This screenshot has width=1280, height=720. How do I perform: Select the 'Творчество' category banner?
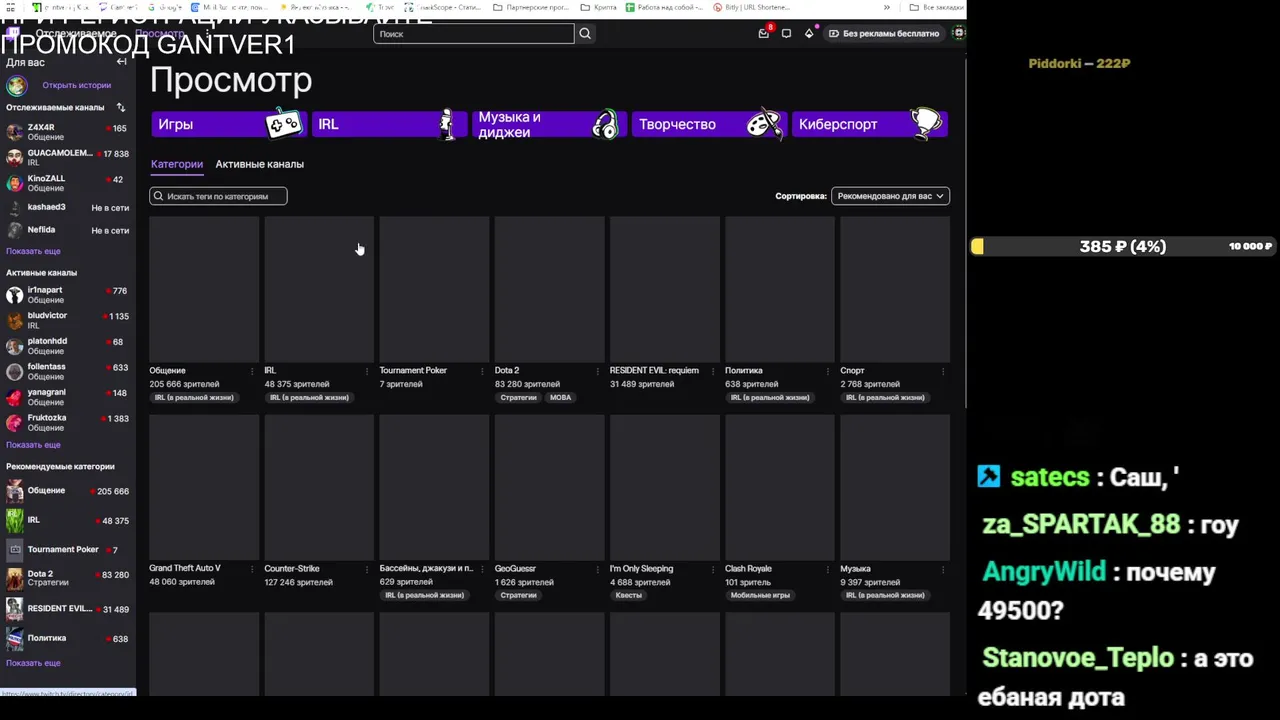(x=708, y=124)
